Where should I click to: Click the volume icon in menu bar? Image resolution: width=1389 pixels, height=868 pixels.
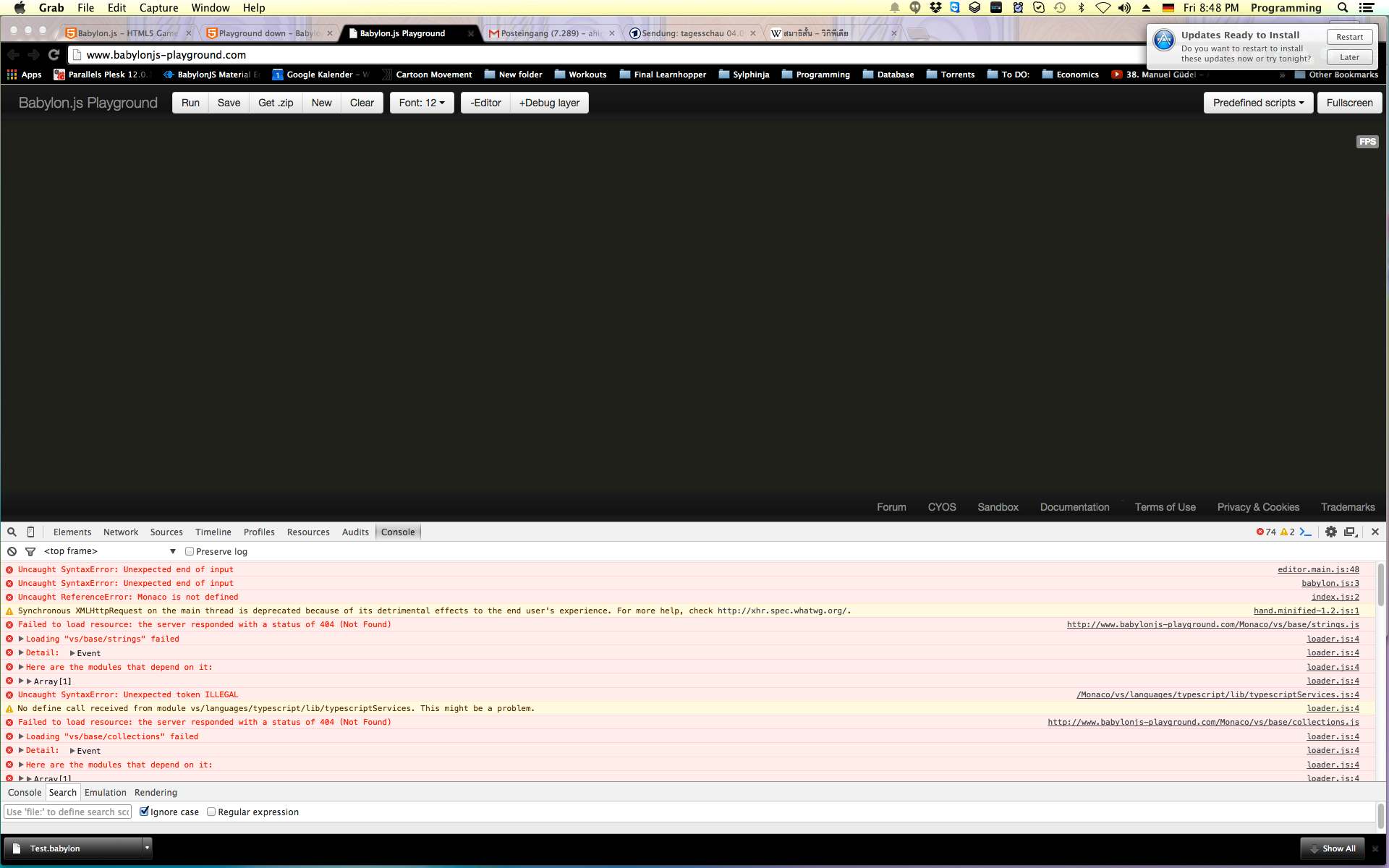[x=1124, y=8]
